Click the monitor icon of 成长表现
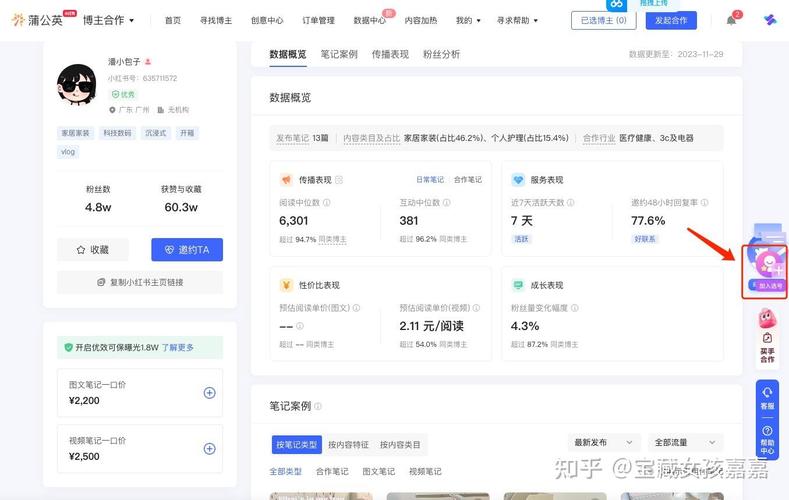This screenshot has width=789, height=500. click(x=518, y=285)
